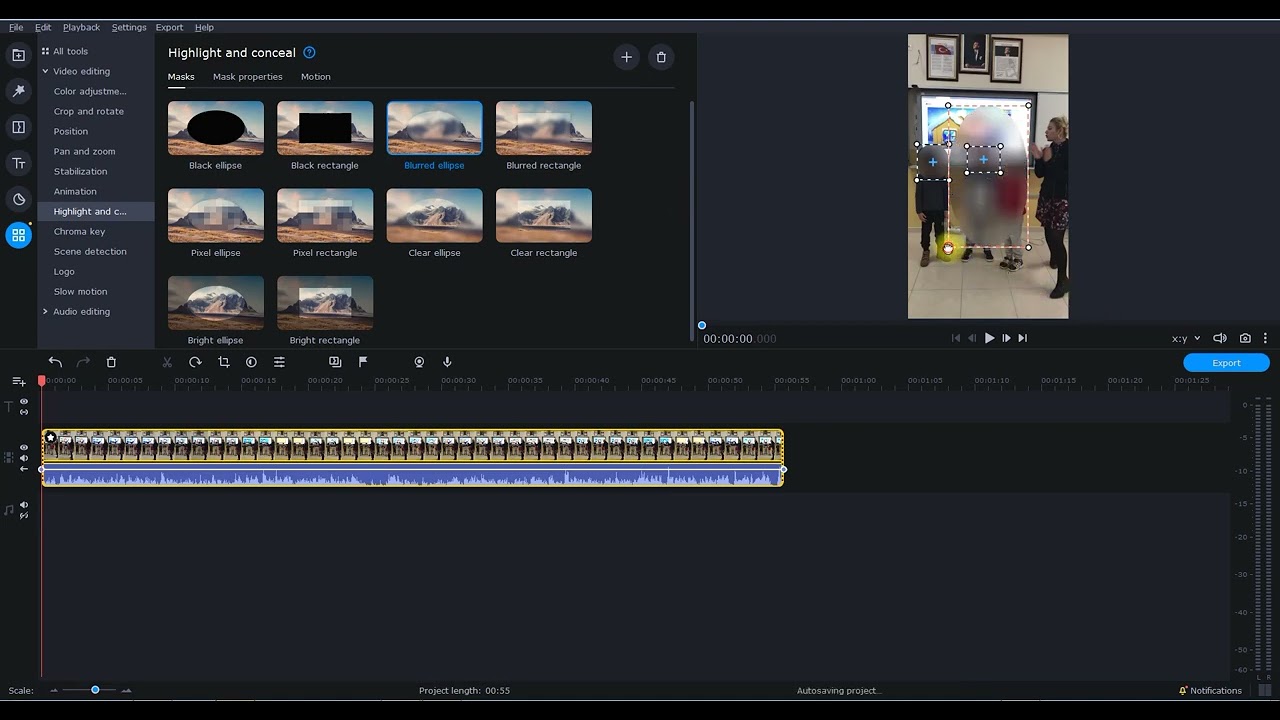Mute the video track audio
The width and height of the screenshot is (1280, 720).
(x=24, y=459)
